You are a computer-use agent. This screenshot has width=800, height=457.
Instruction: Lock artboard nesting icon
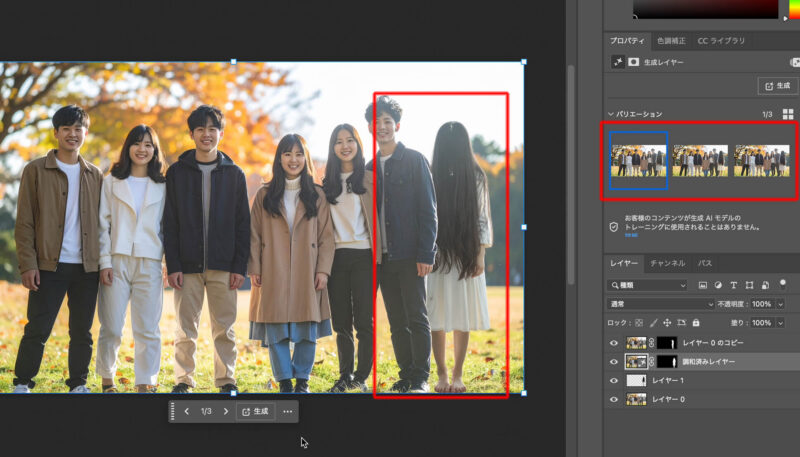pyautogui.click(x=681, y=323)
